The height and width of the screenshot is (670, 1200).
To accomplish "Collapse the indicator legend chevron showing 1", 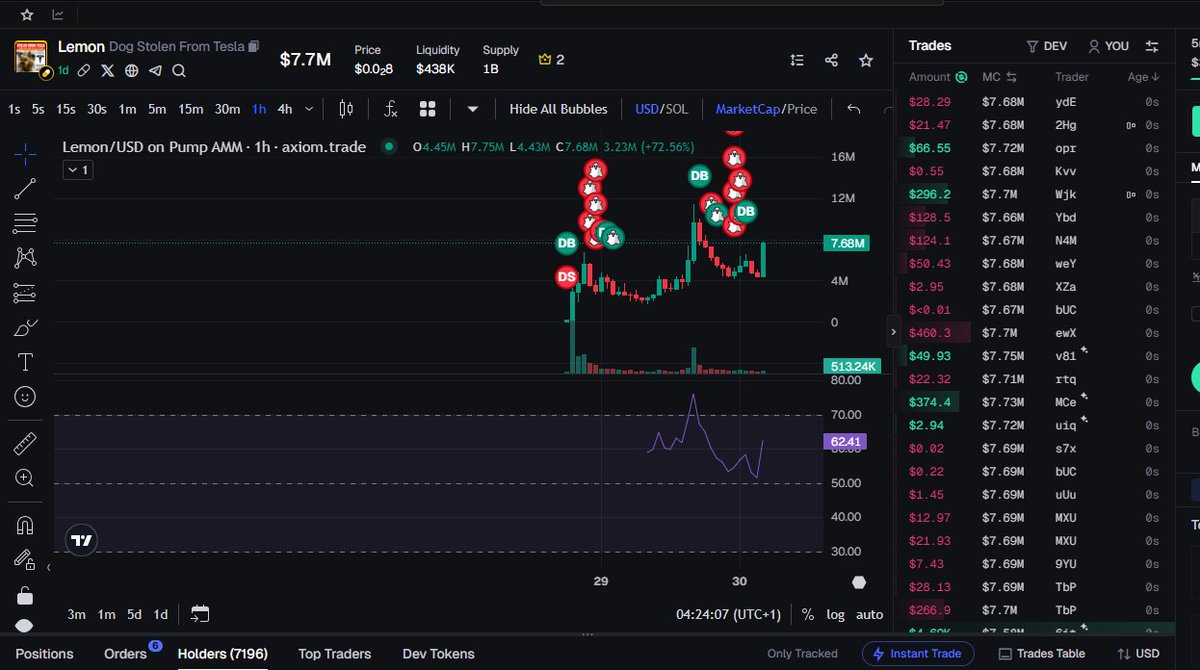I will tap(77, 170).
